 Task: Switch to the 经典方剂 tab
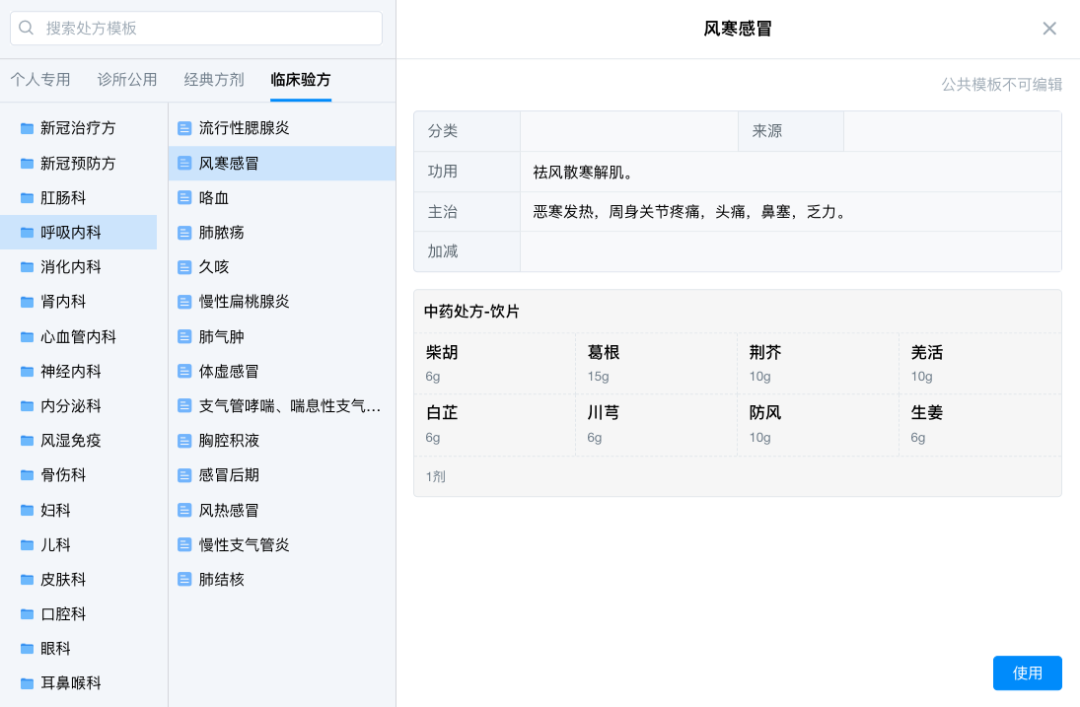(214, 80)
